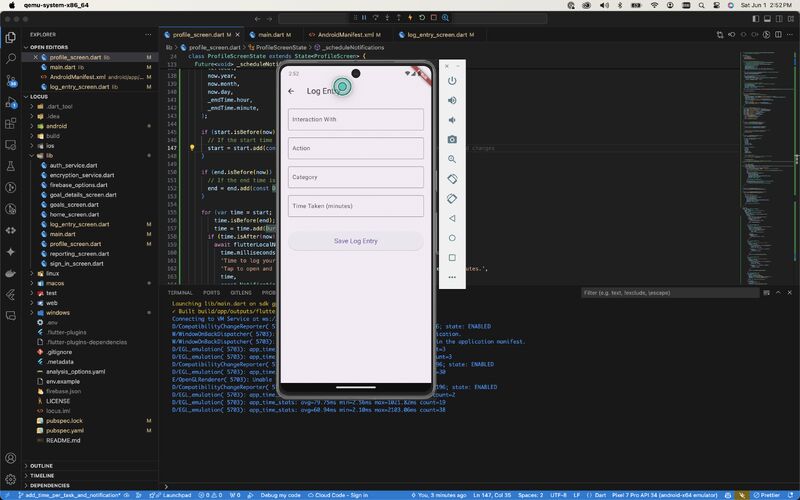The height and width of the screenshot is (500, 800).
Task: Switch to the TERMINAL panel tab
Action: [180, 292]
